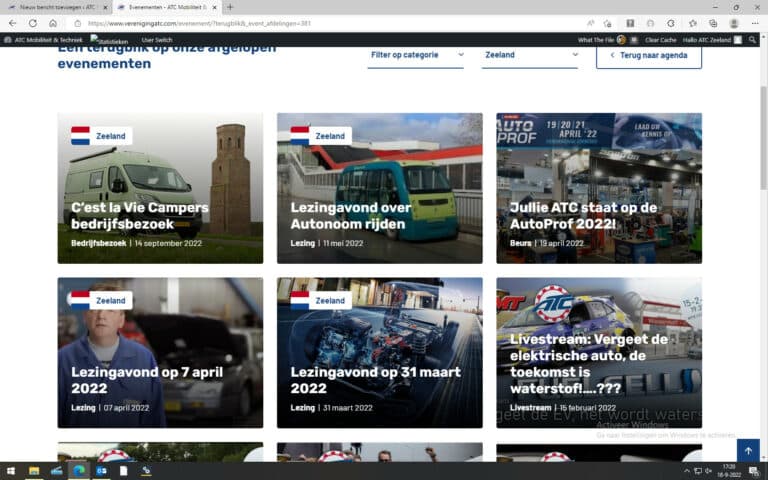The image size is (768, 480).
Task: Click the page vertical scrollbar thumb
Action: point(763,137)
